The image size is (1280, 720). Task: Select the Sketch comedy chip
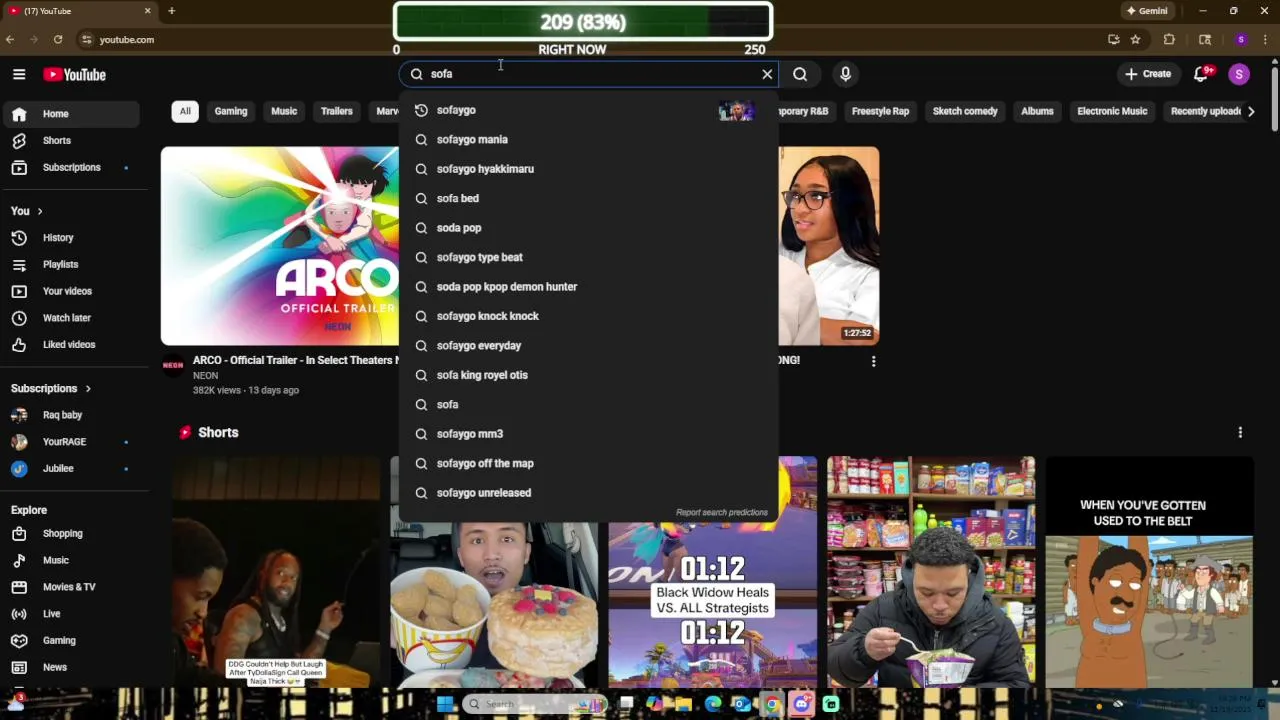click(965, 111)
